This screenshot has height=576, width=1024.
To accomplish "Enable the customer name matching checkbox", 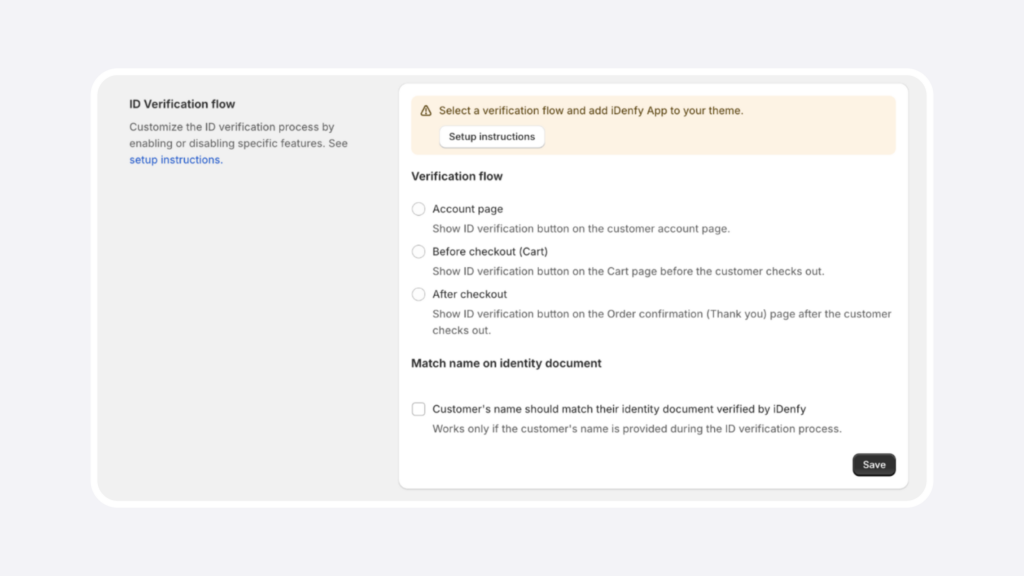I will click(418, 408).
